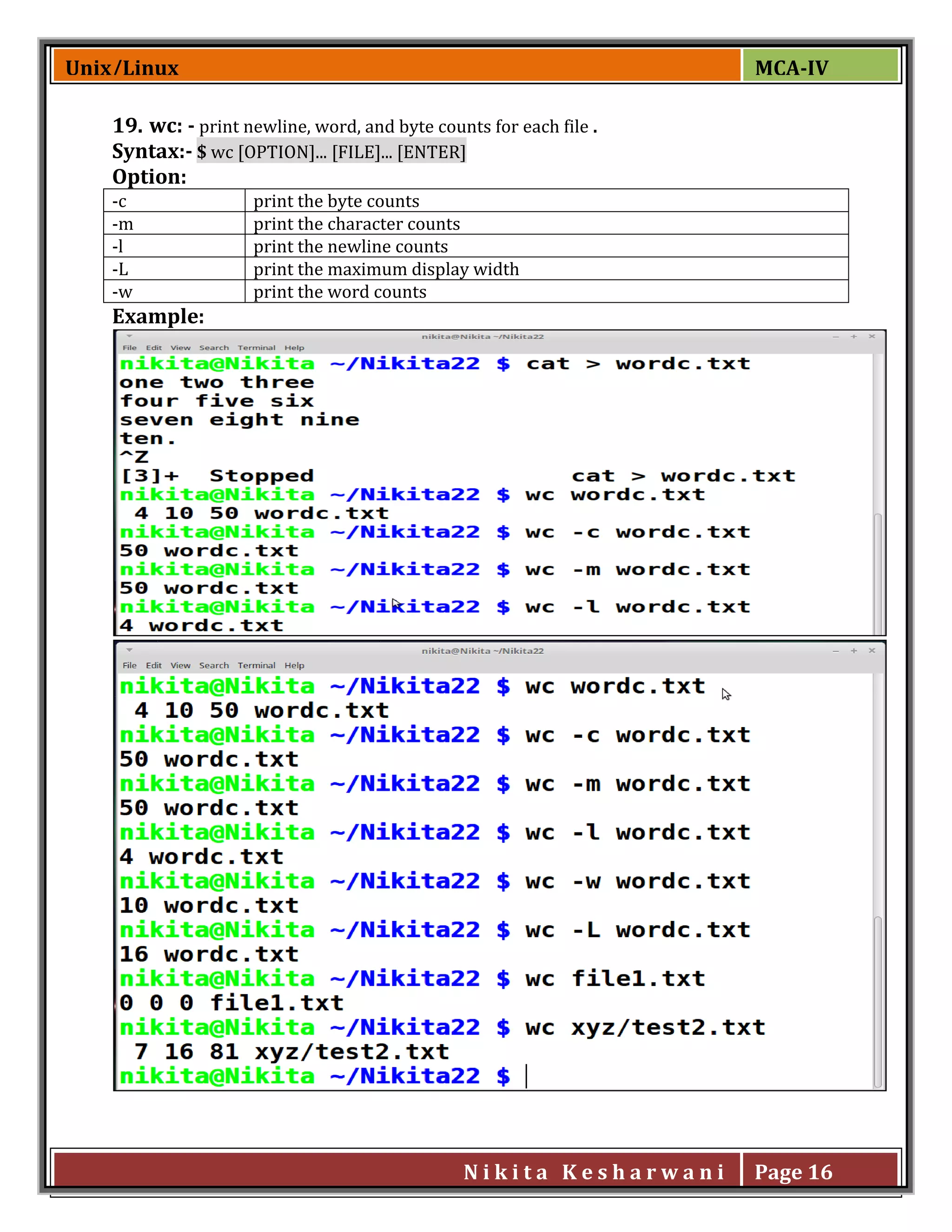Click '^Z' line in upper terminal
Screen dimensions: 952x1232
point(134,457)
